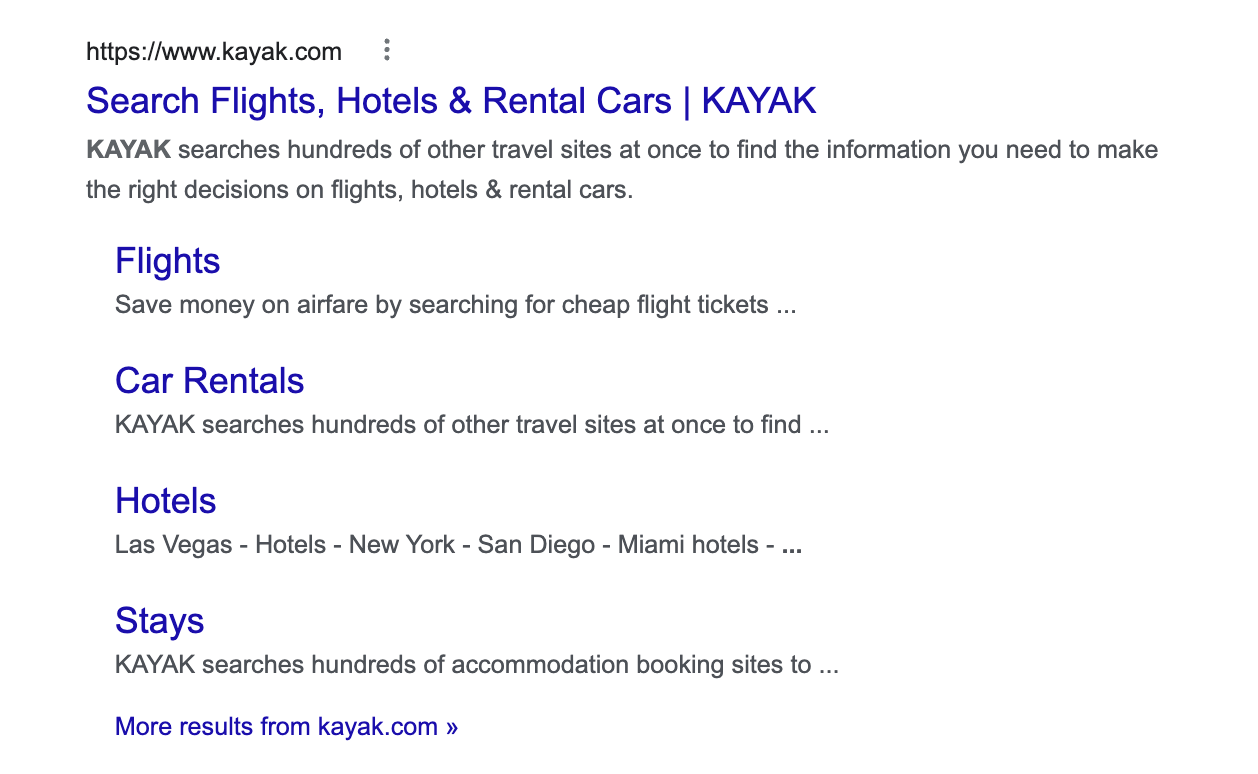Open the Stays sitelink
Viewport: 1258px width, 774px height.
159,621
